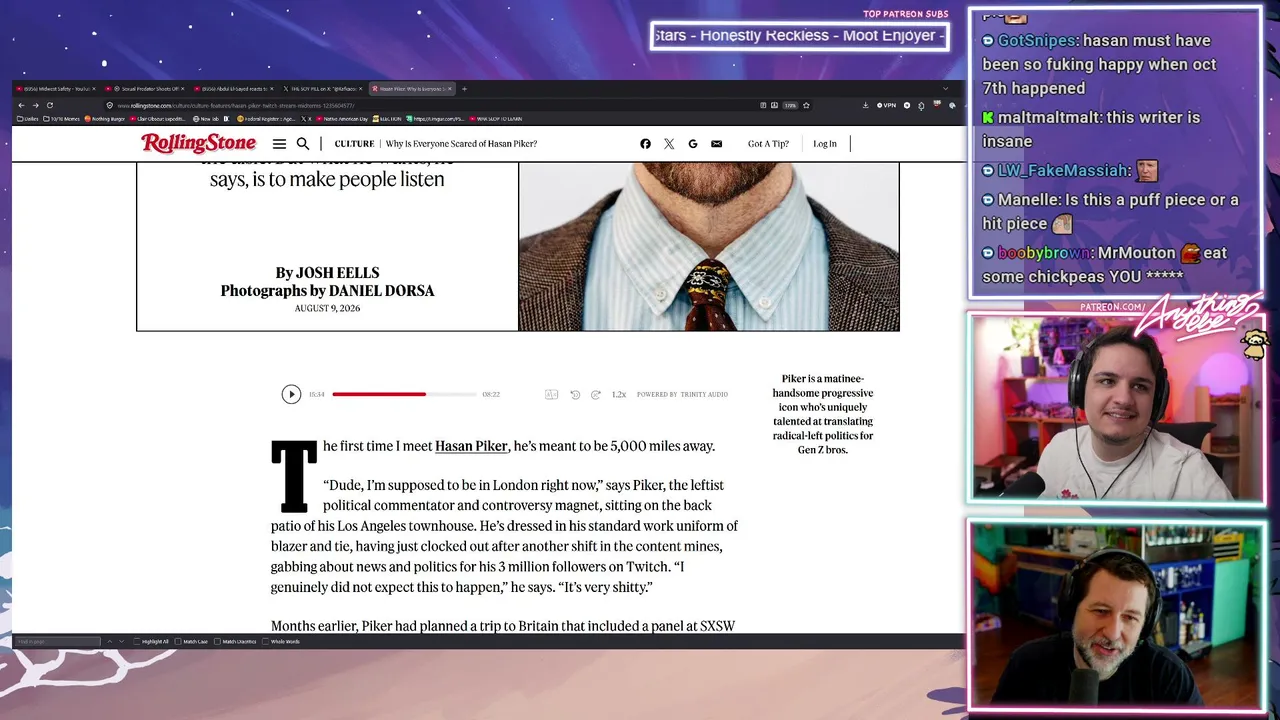
Task: Expand the list-all-tabs chevron
Action: (945, 89)
